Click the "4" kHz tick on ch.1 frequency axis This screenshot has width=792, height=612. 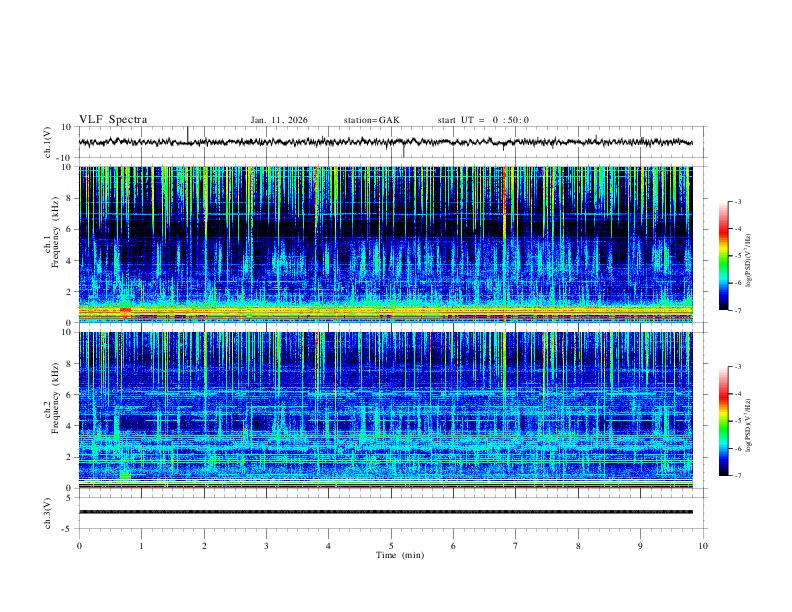tap(70, 261)
